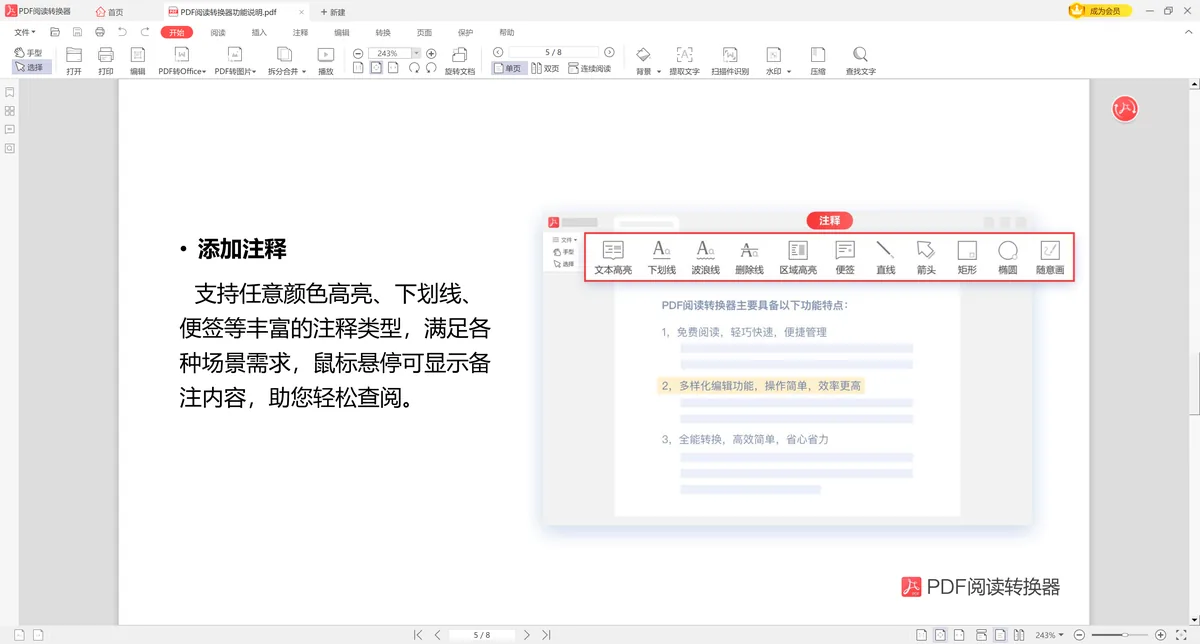Go to Home (首页) tab
The height and width of the screenshot is (644, 1200).
click(x=110, y=12)
